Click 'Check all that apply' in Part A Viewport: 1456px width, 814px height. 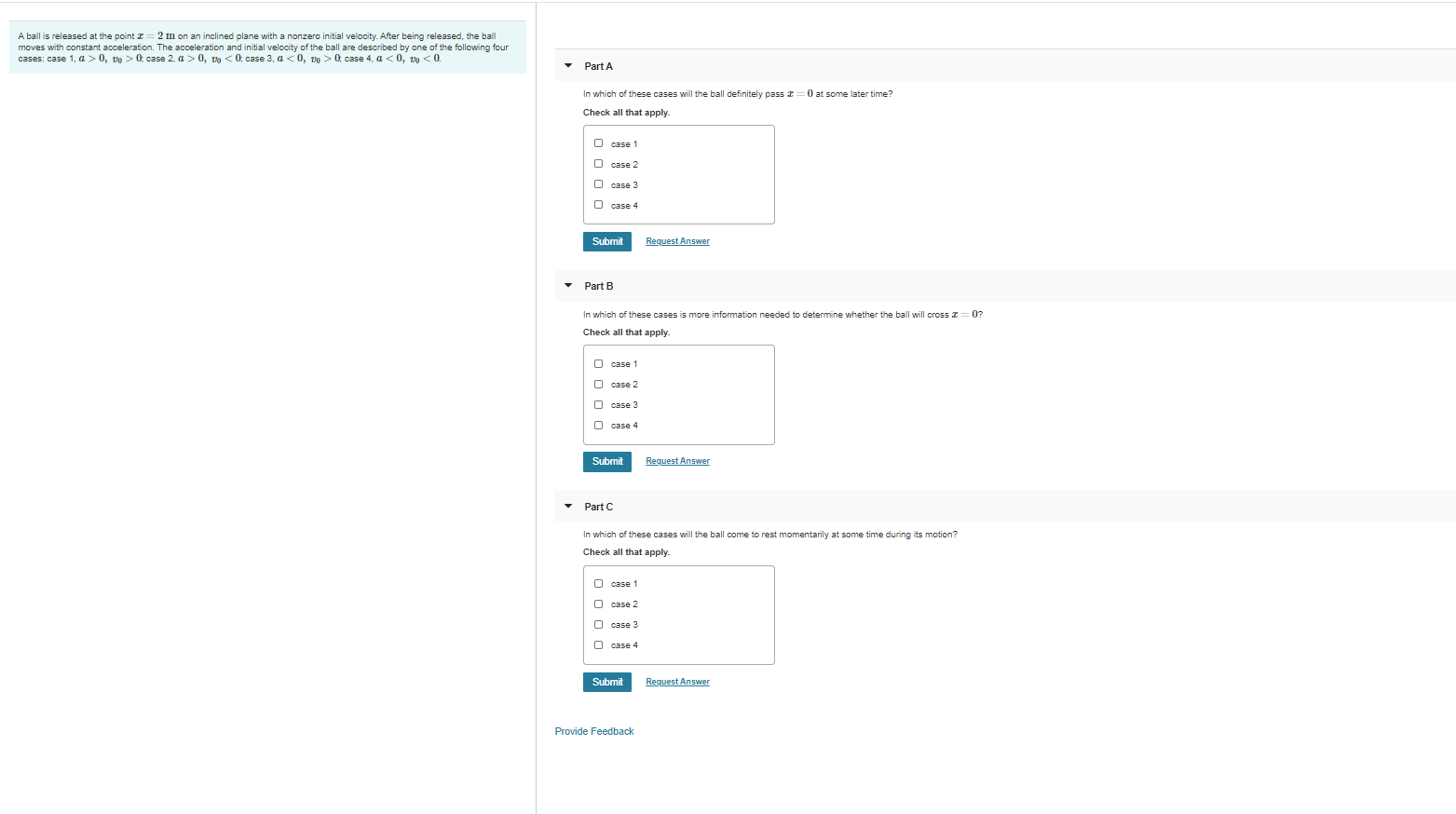[x=626, y=113]
